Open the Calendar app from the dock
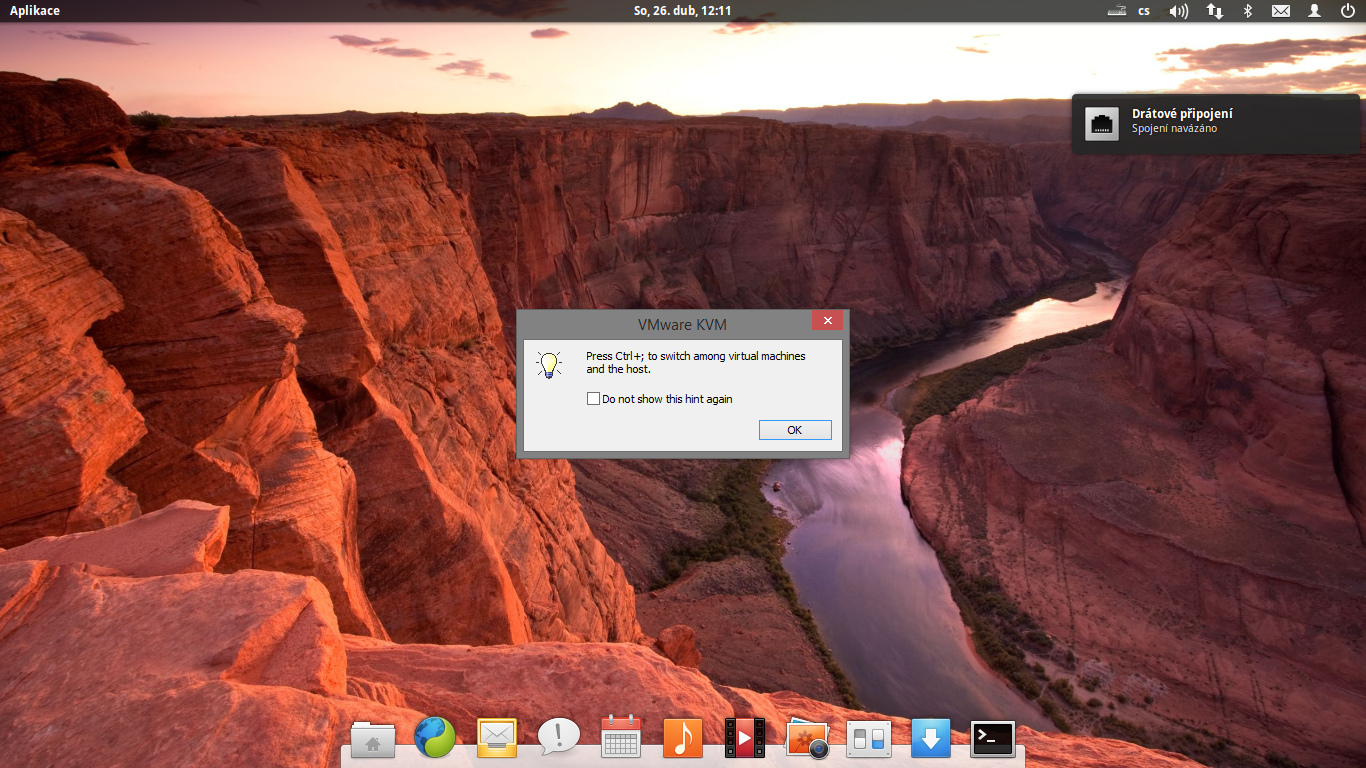This screenshot has width=1366, height=768. click(620, 737)
